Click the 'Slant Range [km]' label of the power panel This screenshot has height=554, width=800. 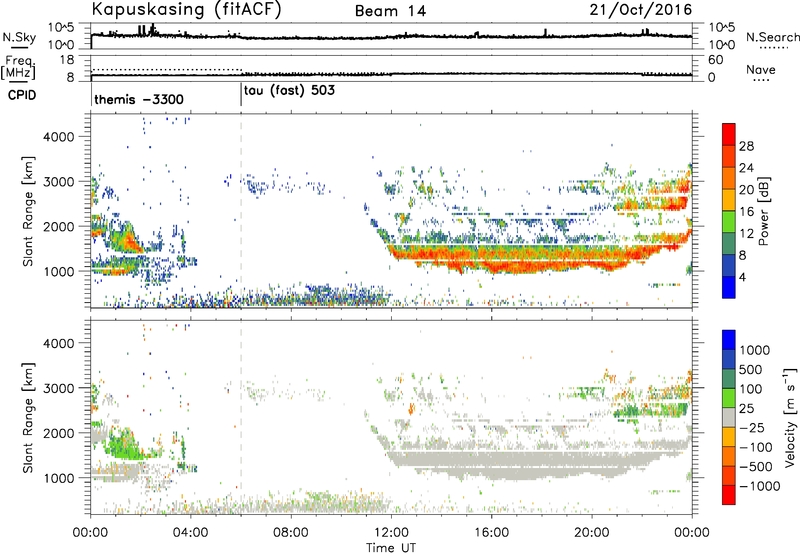[x=28, y=211]
